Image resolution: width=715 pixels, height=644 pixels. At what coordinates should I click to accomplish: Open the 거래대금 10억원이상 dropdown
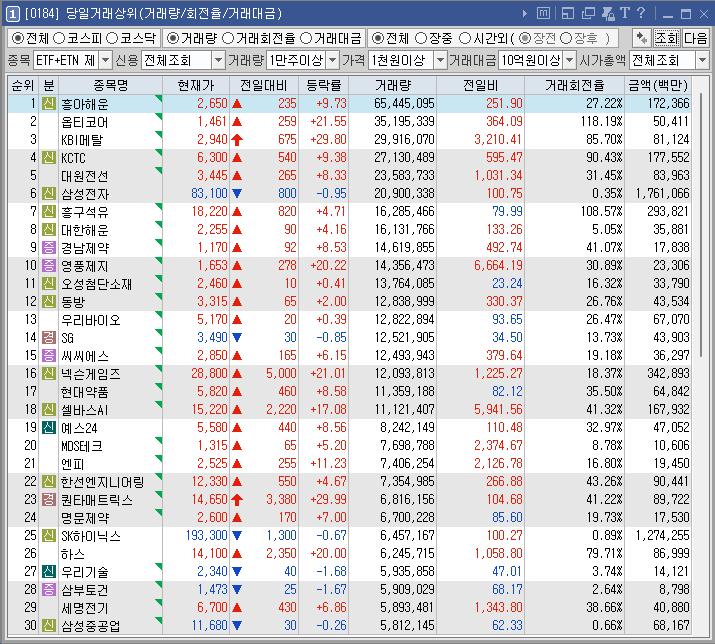(570, 60)
